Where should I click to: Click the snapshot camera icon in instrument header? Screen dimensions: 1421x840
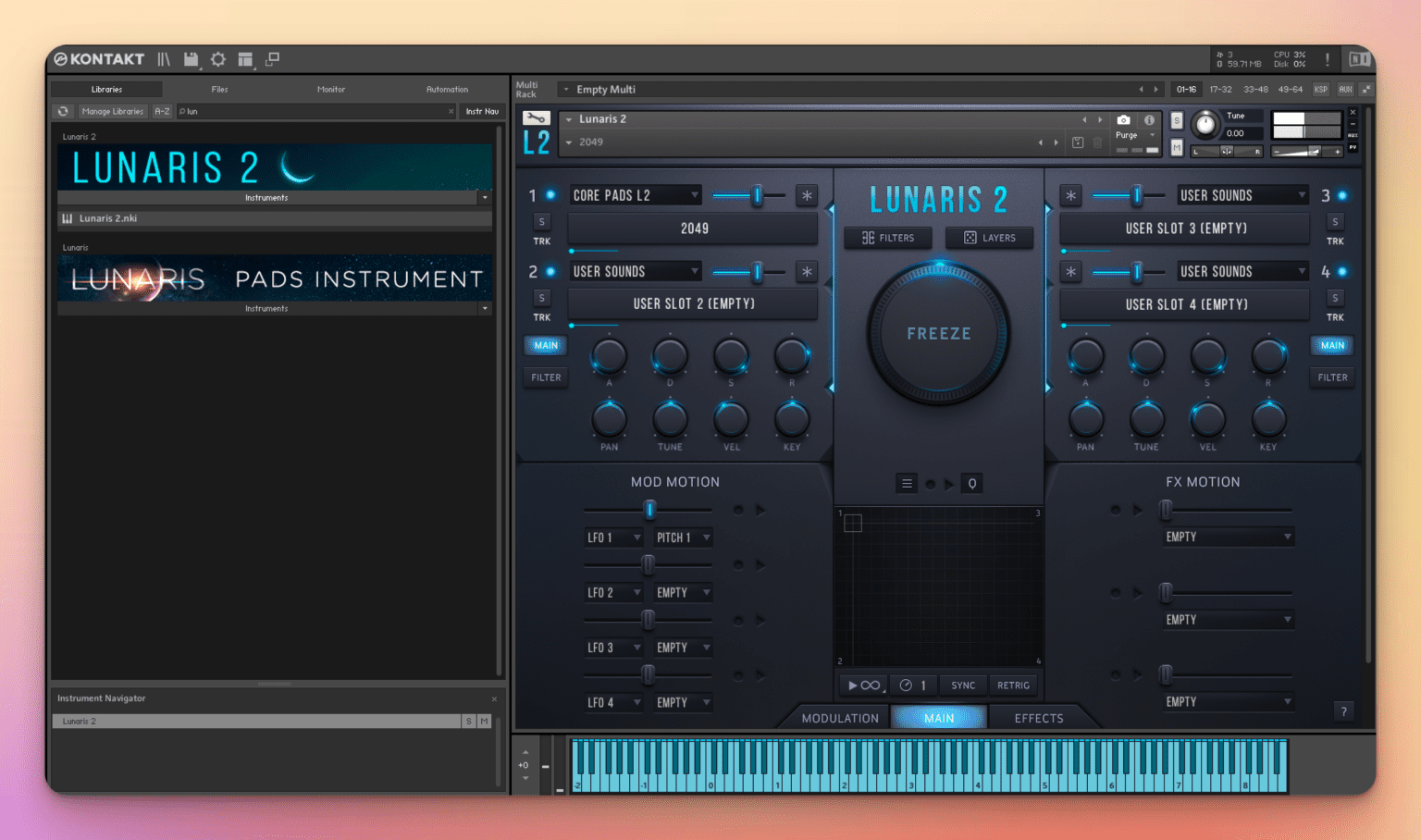[x=1123, y=120]
